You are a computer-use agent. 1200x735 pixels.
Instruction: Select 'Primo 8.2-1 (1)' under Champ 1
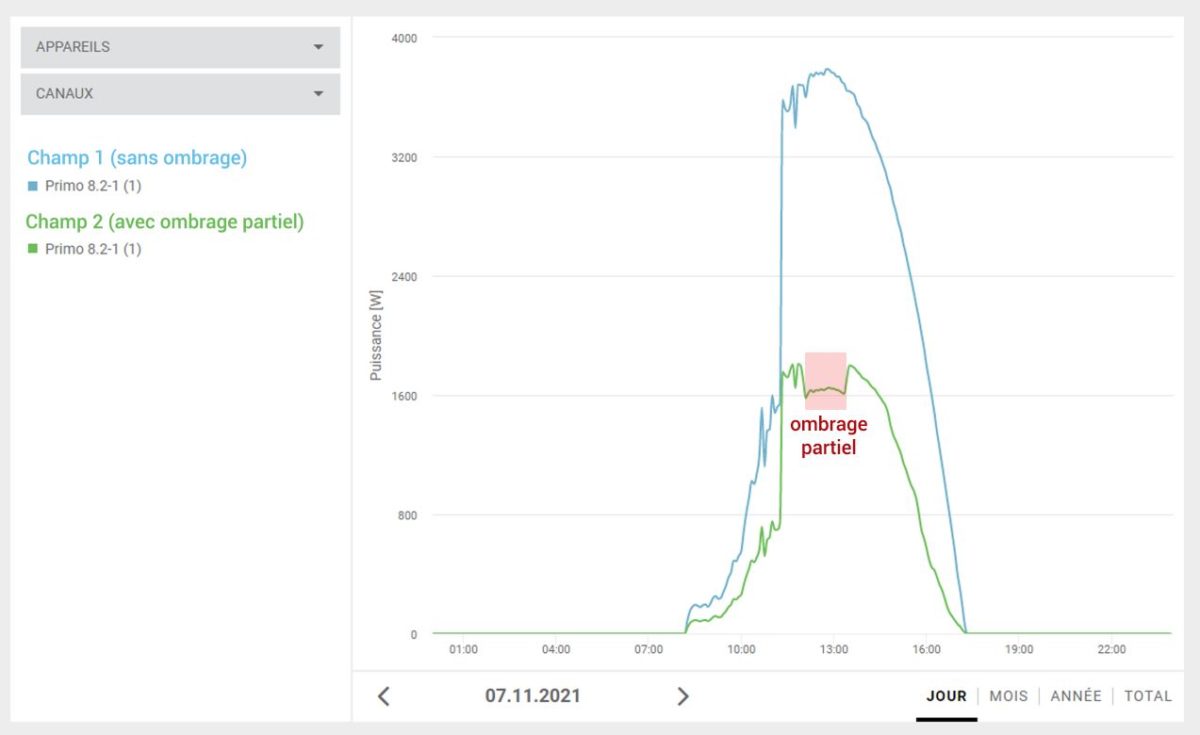pos(93,186)
